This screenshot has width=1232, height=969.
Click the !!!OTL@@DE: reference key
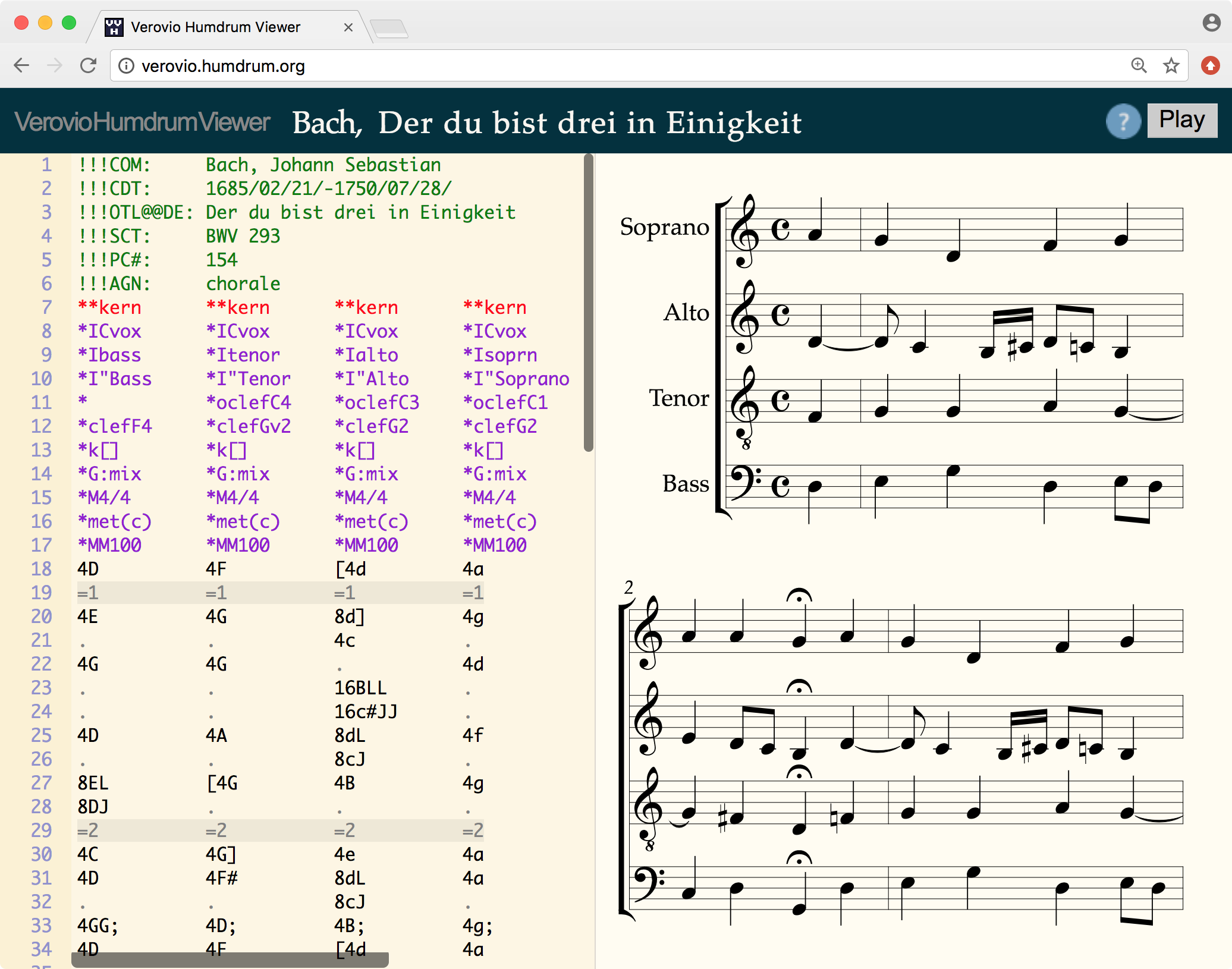pos(136,212)
